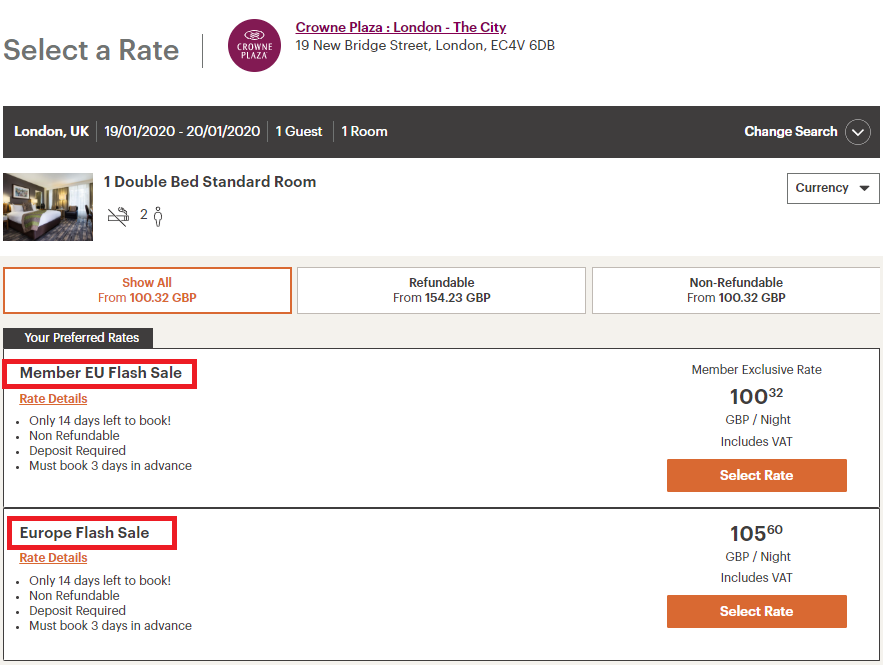Open Rate Details for Member EU Flash Sale
The height and width of the screenshot is (665, 883).
(x=53, y=399)
